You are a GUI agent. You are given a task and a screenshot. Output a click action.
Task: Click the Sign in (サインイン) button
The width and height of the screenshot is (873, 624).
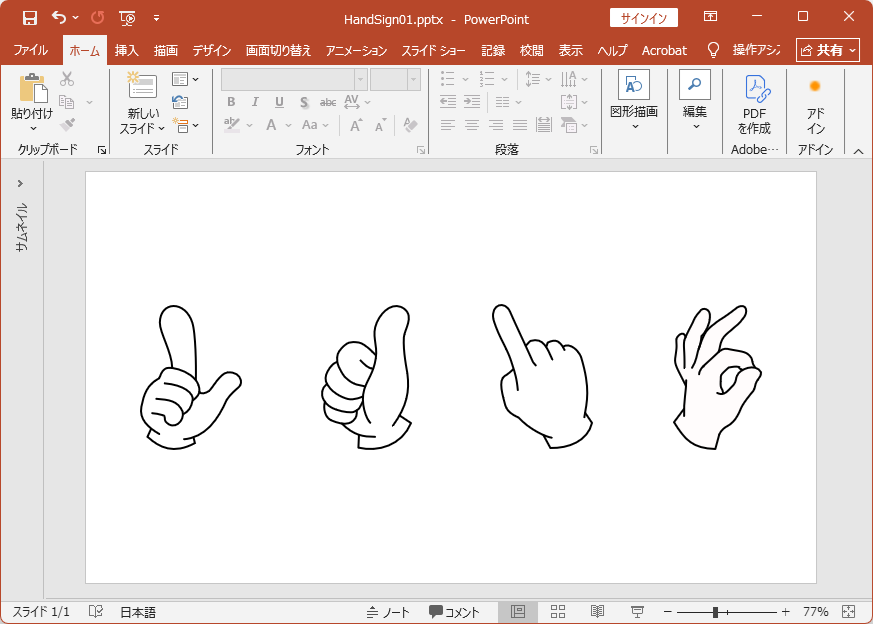[x=644, y=18]
